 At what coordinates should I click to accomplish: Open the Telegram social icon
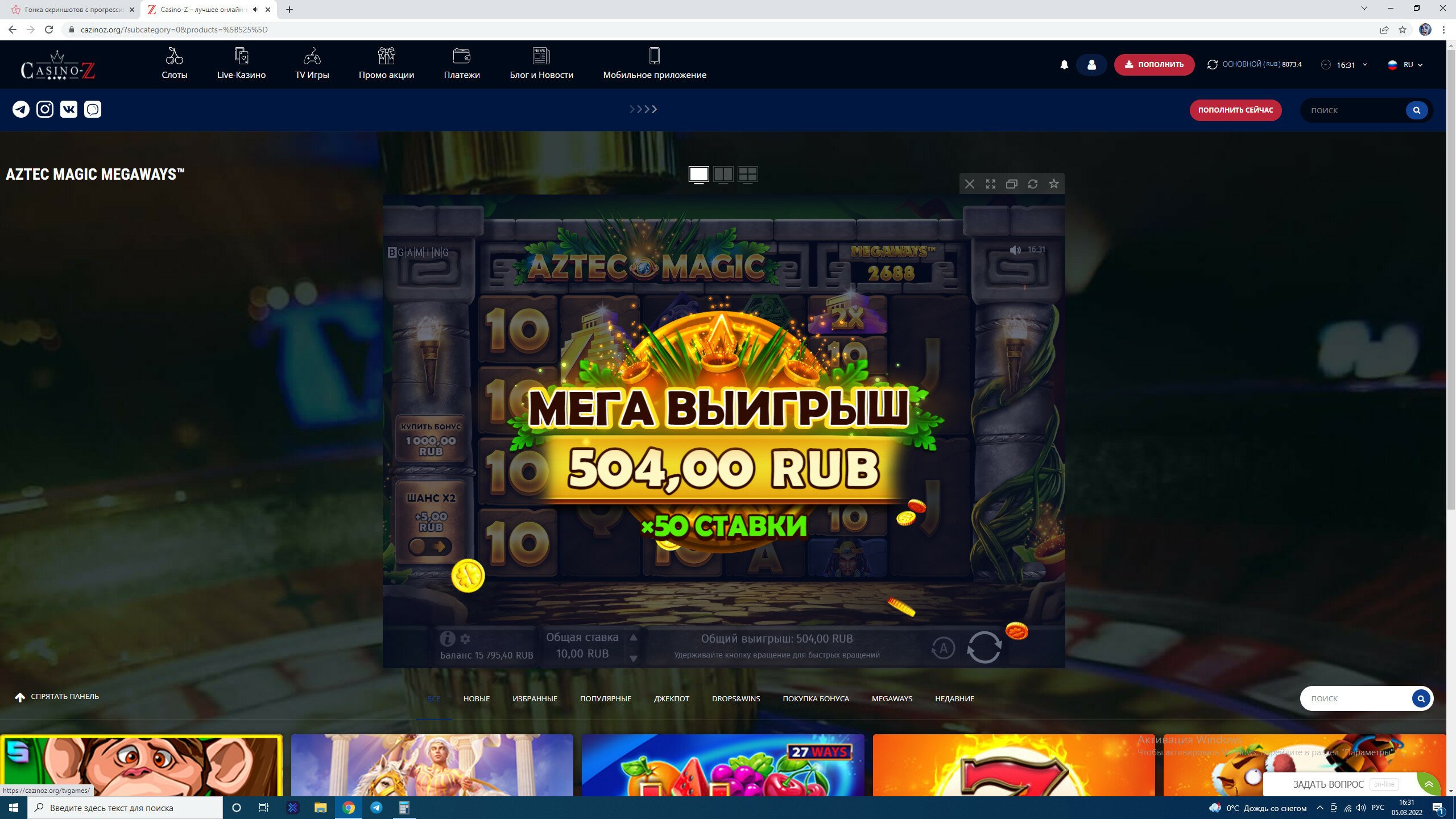(21, 109)
